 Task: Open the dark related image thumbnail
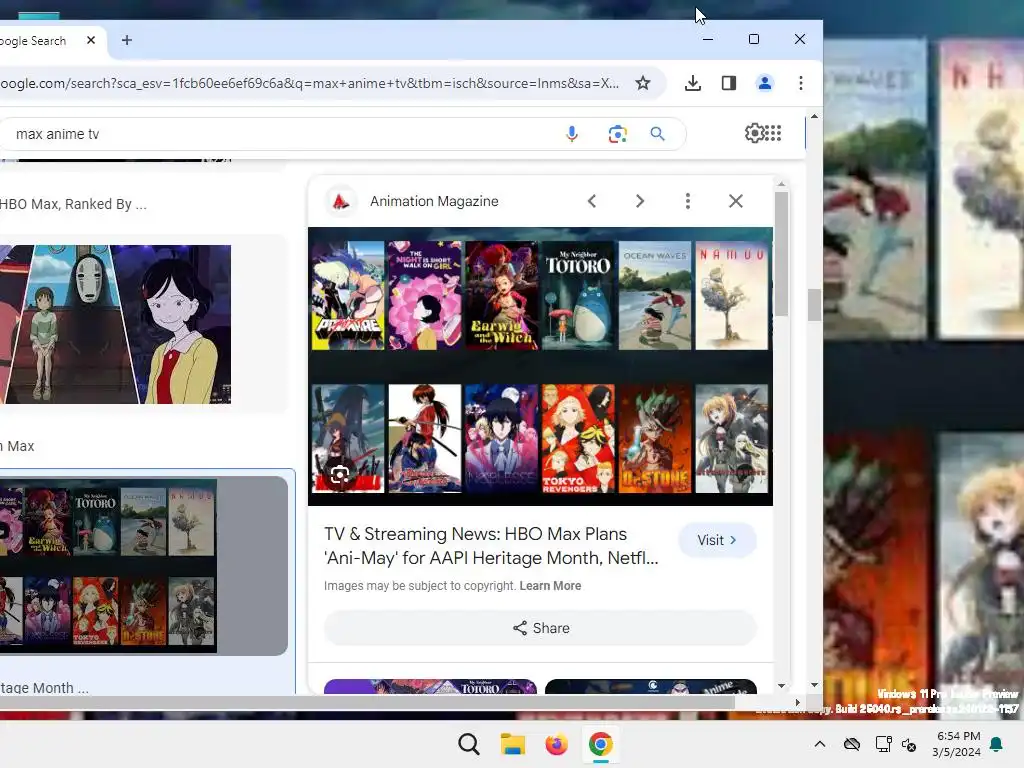tap(650, 686)
